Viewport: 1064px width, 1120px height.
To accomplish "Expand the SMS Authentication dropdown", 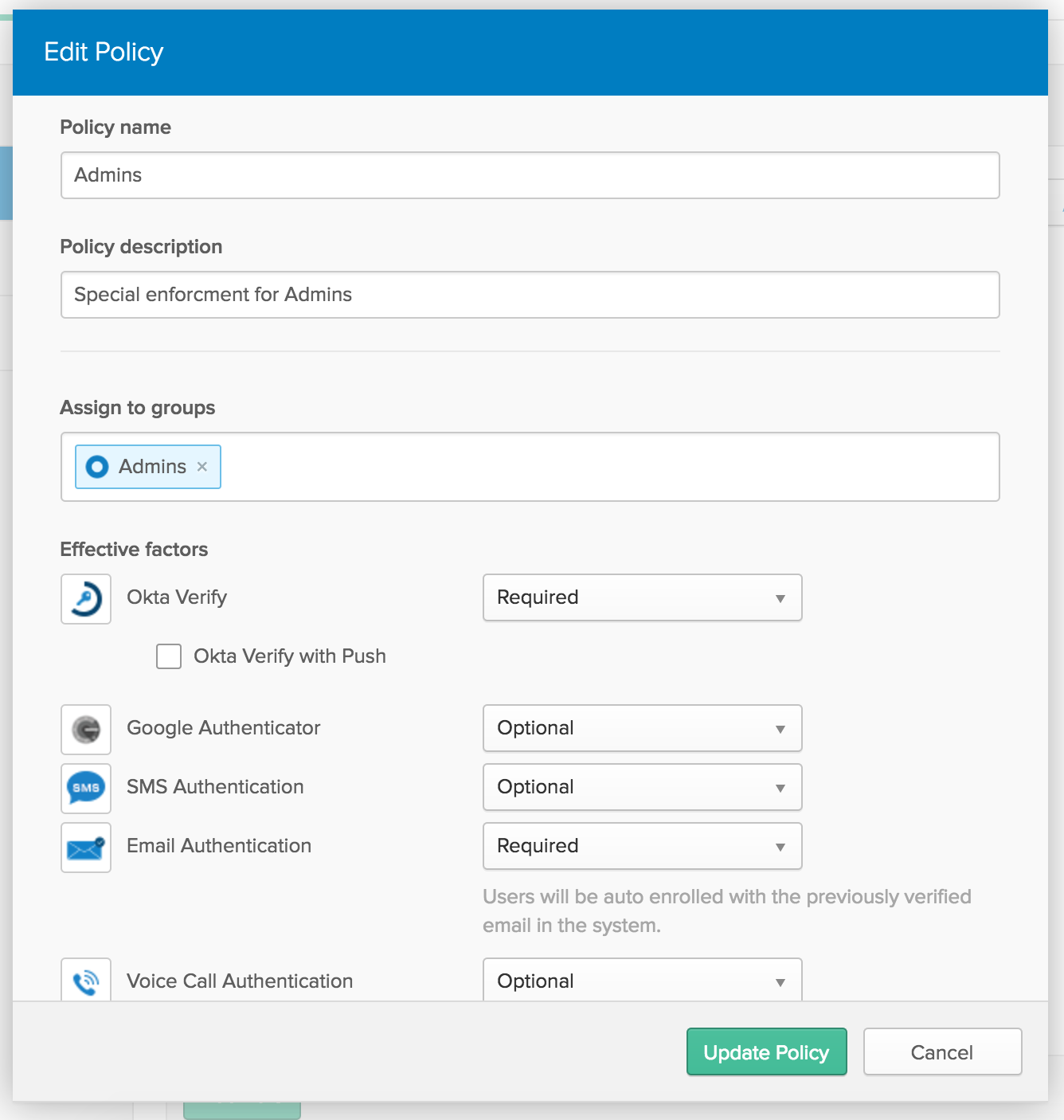I will coord(642,787).
